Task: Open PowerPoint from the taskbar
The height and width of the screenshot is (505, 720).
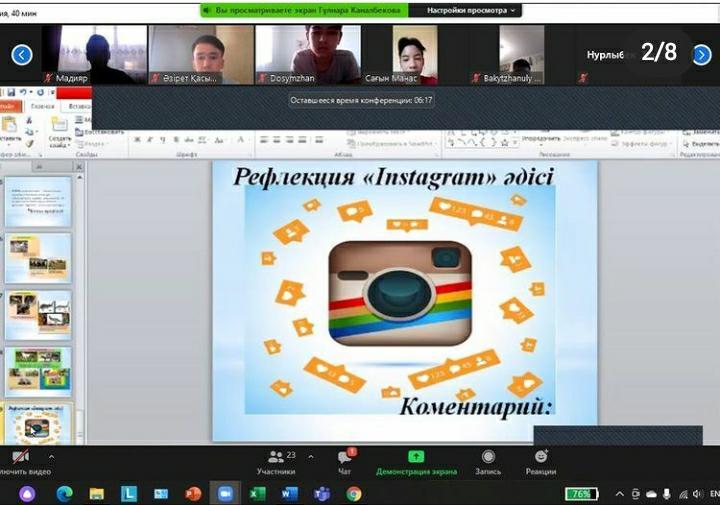Action: [x=193, y=493]
